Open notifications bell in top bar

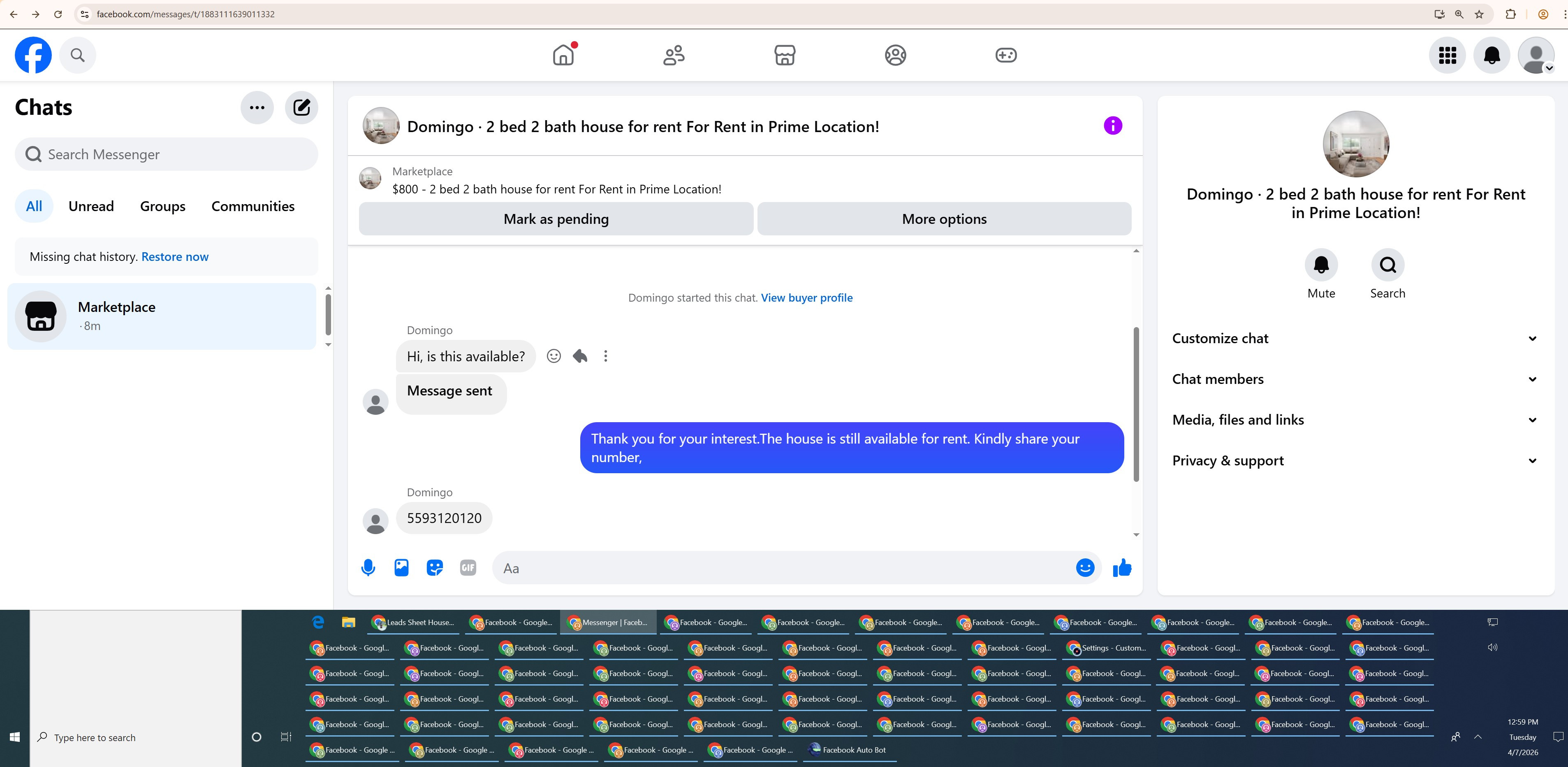[1492, 55]
